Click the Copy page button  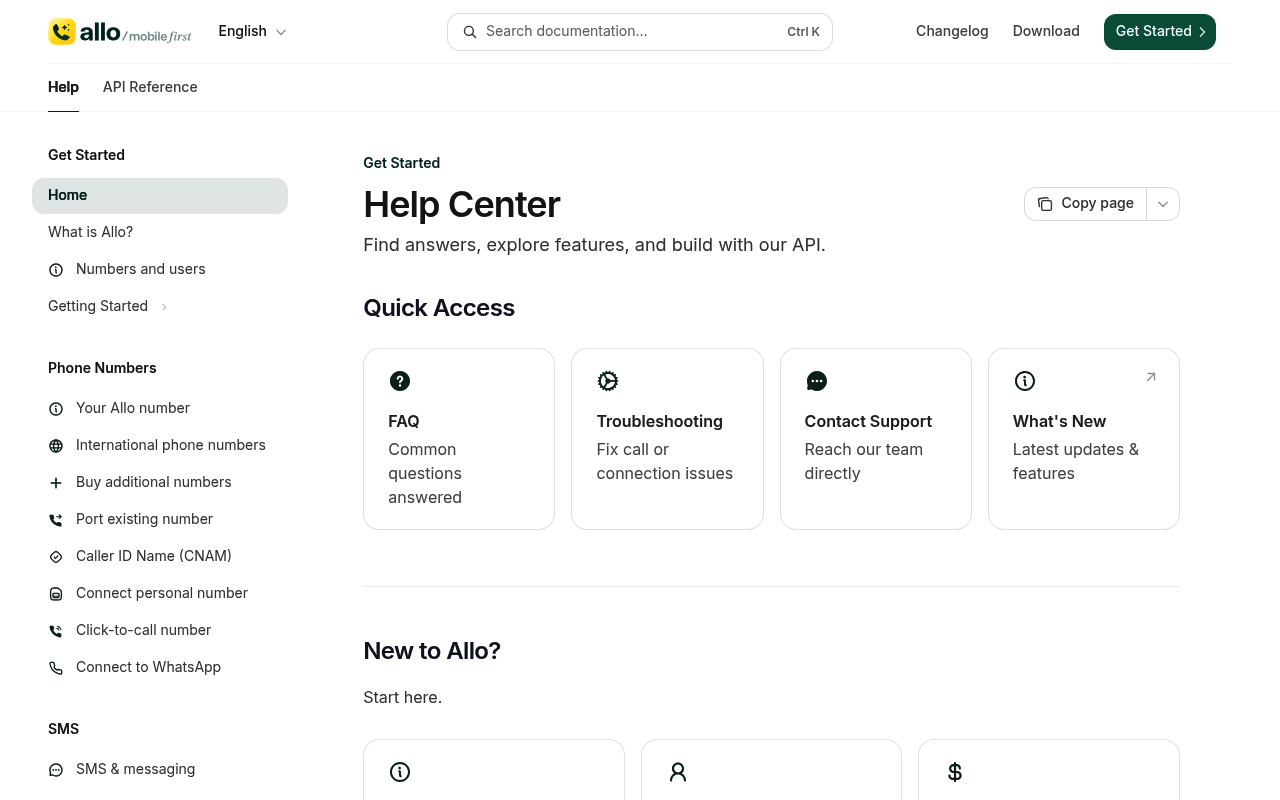(x=1085, y=204)
